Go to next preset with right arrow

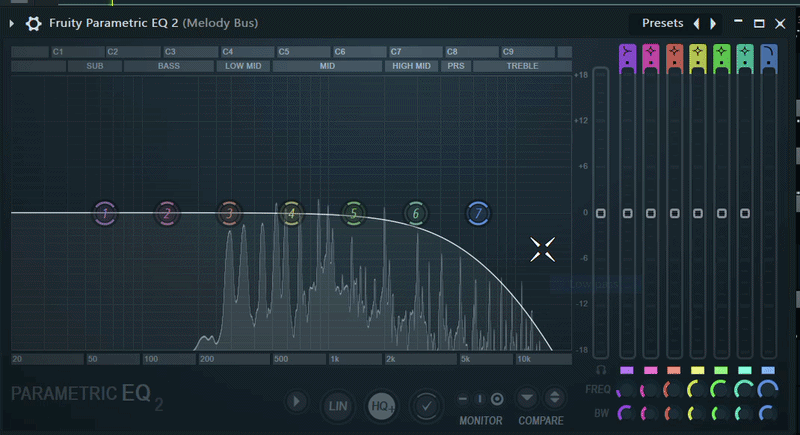713,23
